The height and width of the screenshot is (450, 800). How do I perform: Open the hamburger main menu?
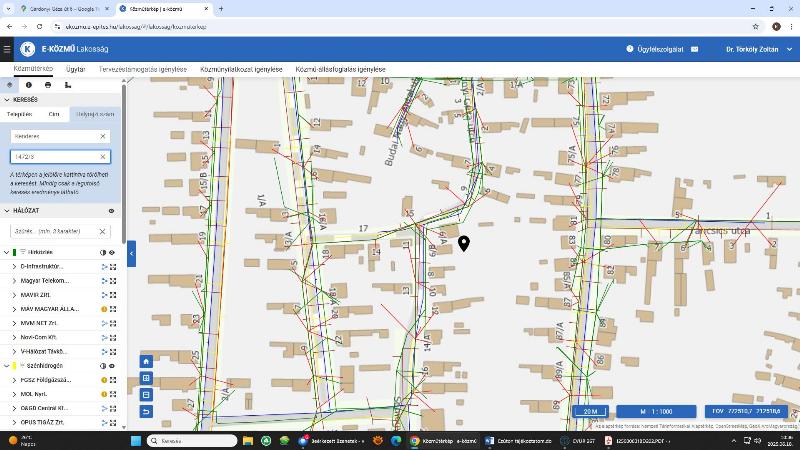8,49
